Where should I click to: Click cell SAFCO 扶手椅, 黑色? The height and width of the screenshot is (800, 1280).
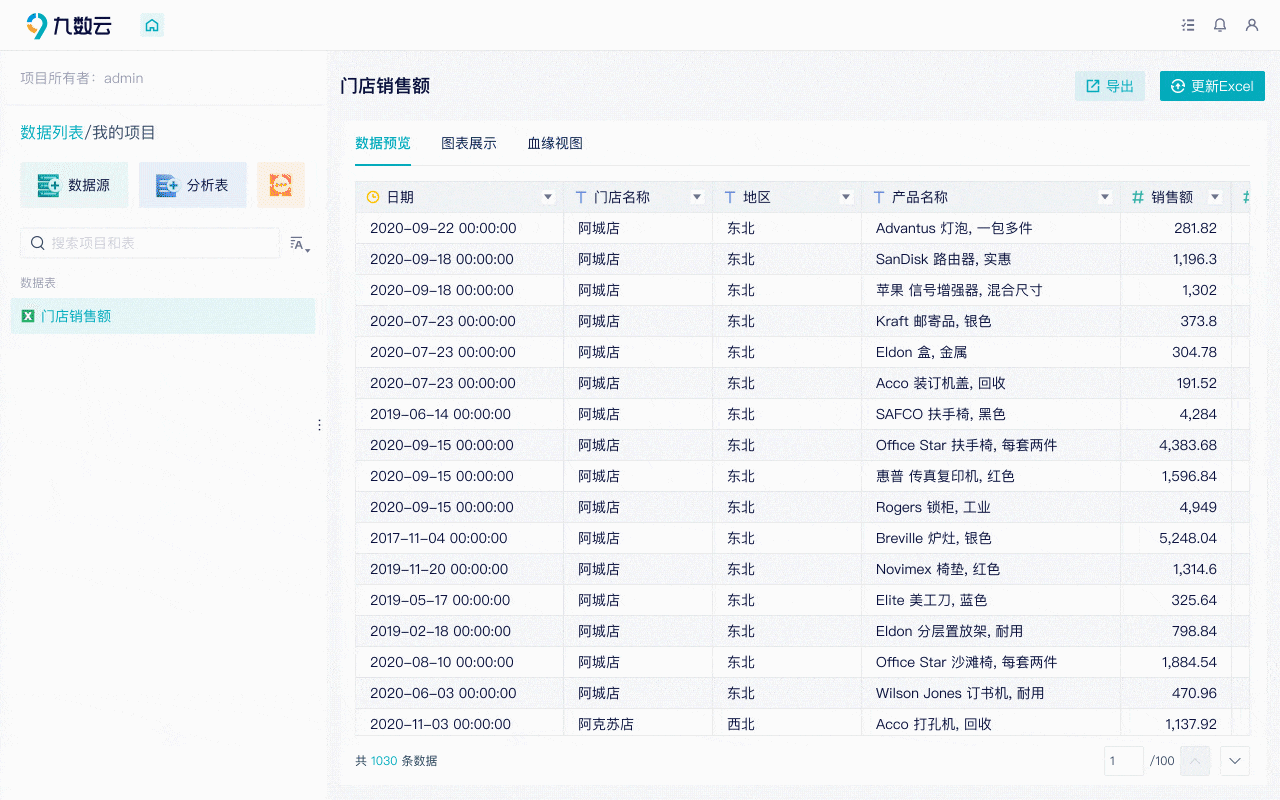pos(990,414)
